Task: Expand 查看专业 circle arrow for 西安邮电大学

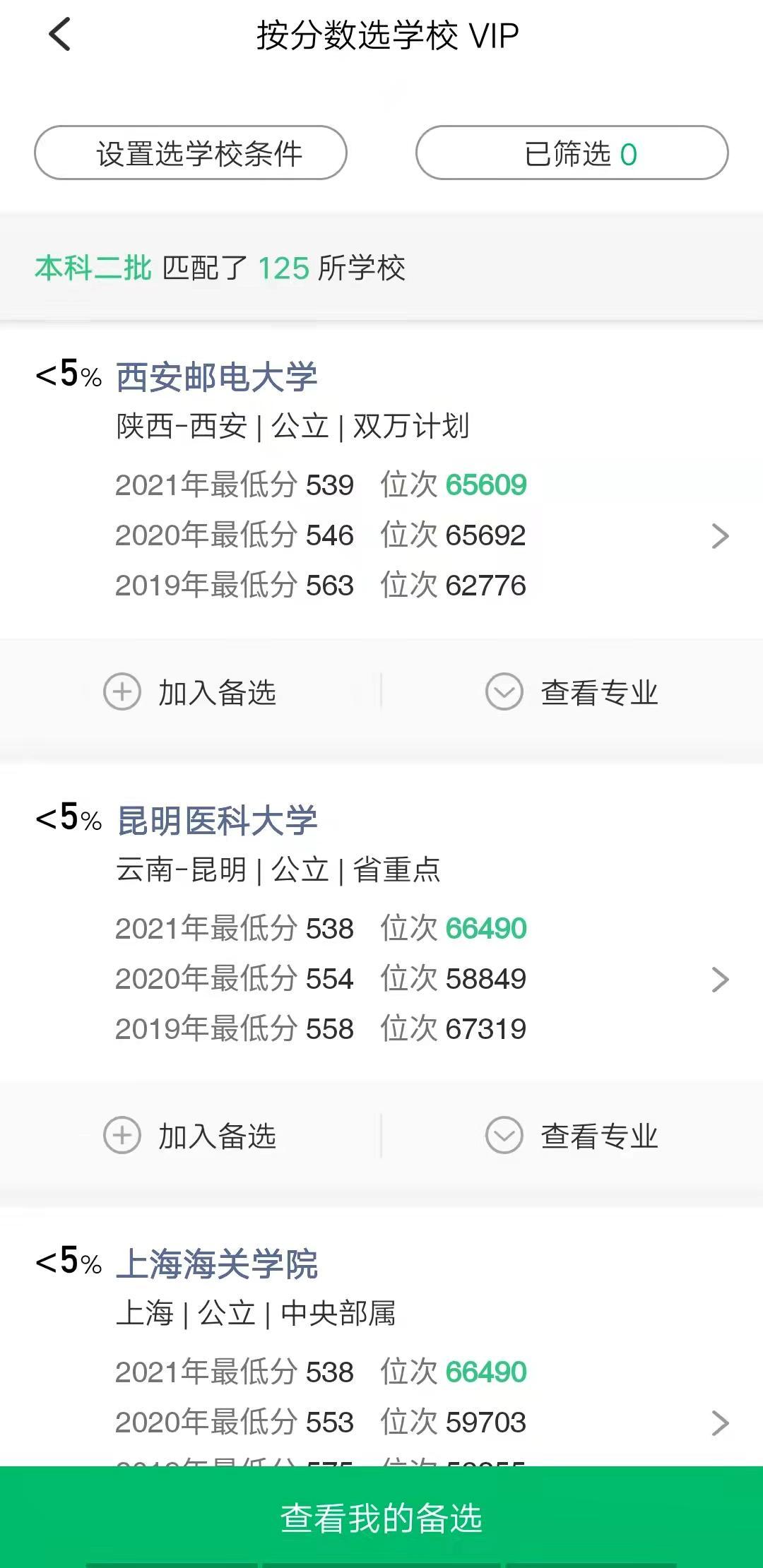Action: point(504,691)
